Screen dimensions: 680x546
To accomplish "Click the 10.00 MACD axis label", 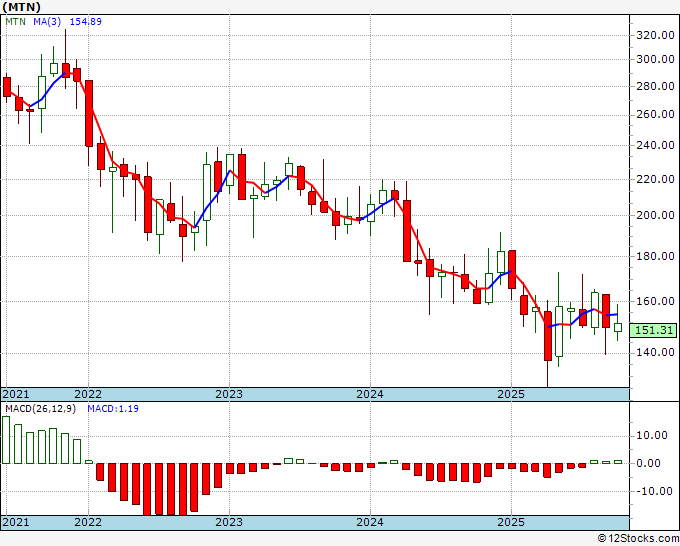I will [x=652, y=435].
